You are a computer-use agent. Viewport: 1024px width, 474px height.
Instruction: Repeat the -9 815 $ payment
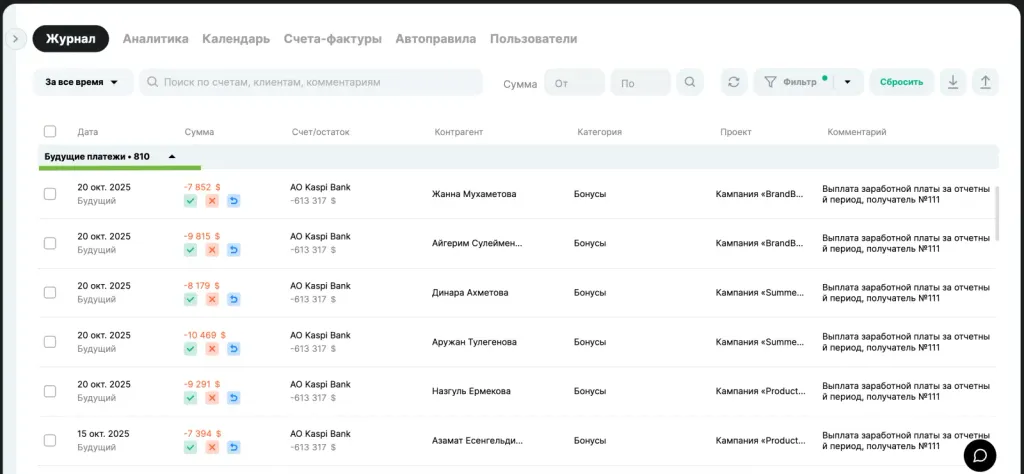click(x=234, y=250)
